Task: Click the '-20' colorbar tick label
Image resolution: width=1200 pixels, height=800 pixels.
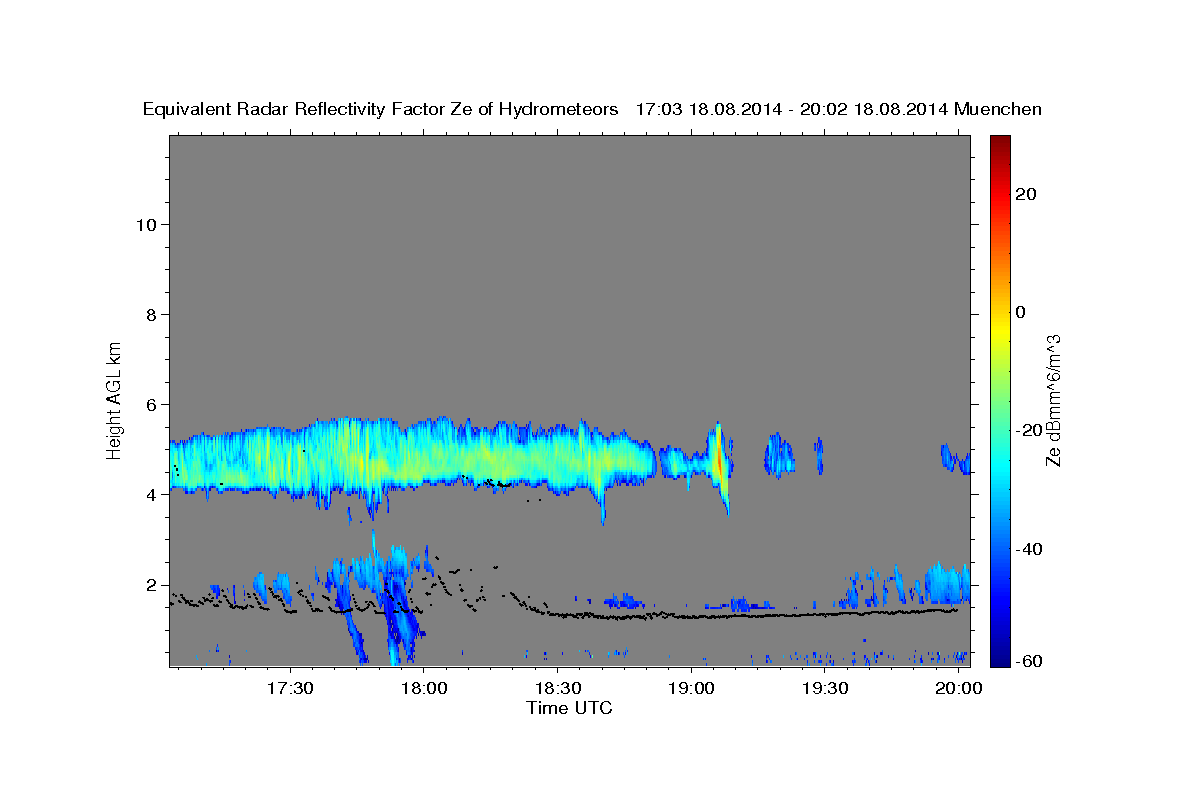Action: pyautogui.click(x=1027, y=431)
